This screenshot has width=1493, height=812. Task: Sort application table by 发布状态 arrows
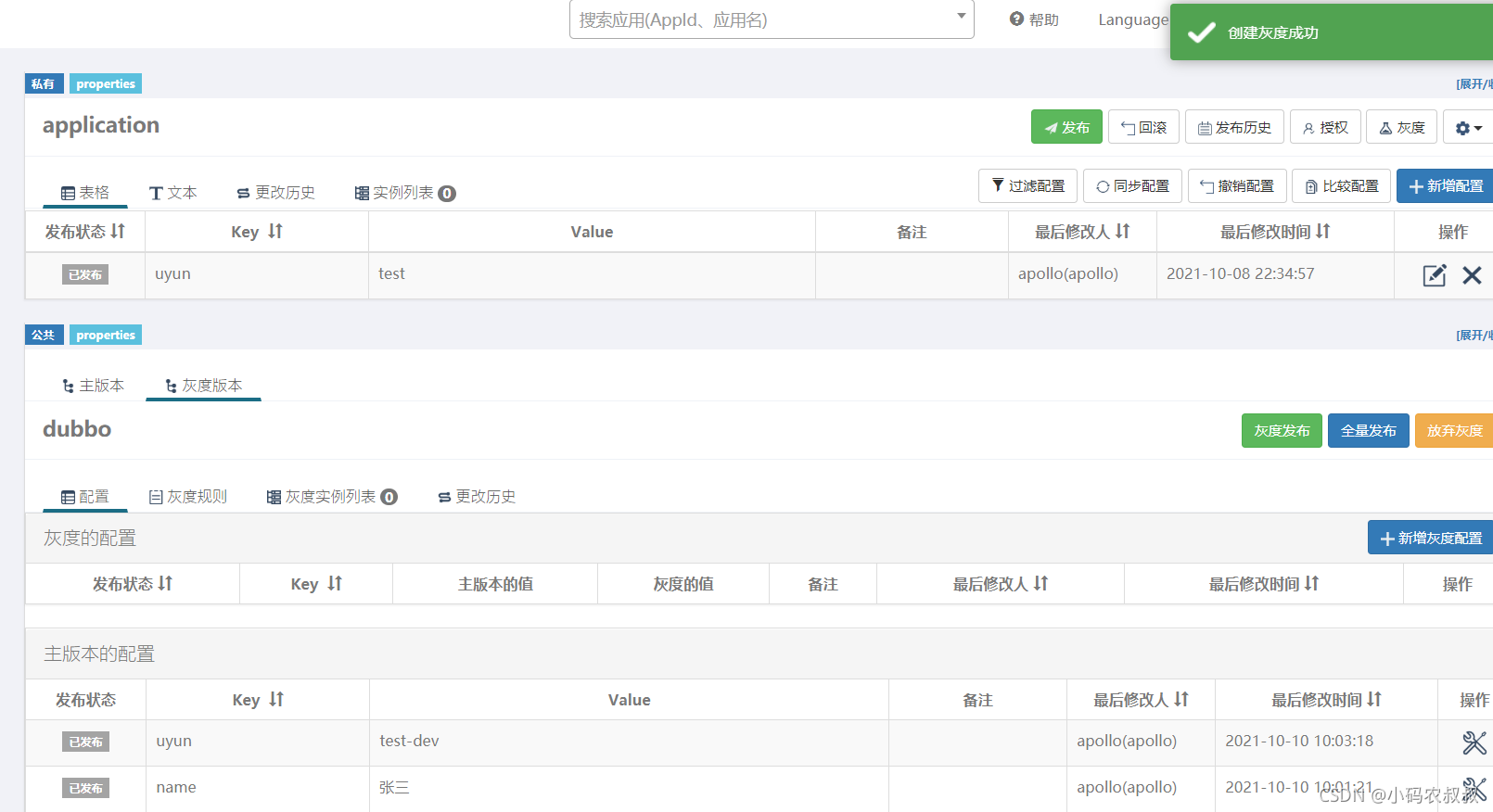[x=118, y=231]
